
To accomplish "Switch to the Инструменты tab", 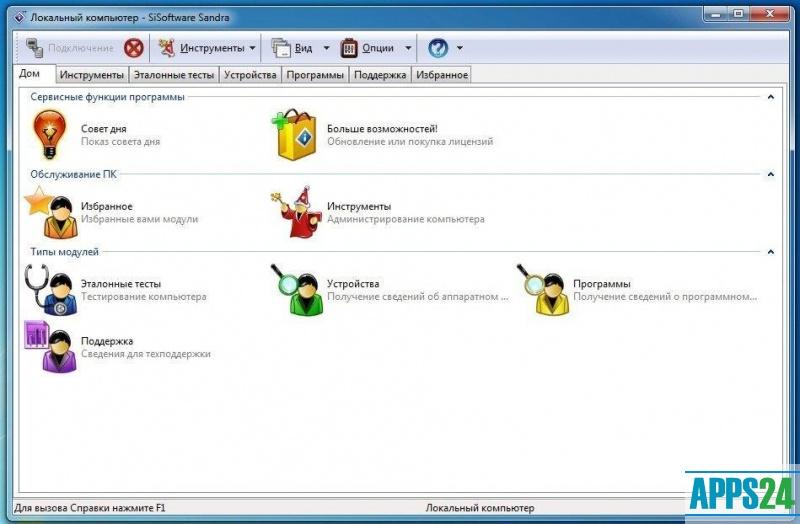I will (x=92, y=75).
